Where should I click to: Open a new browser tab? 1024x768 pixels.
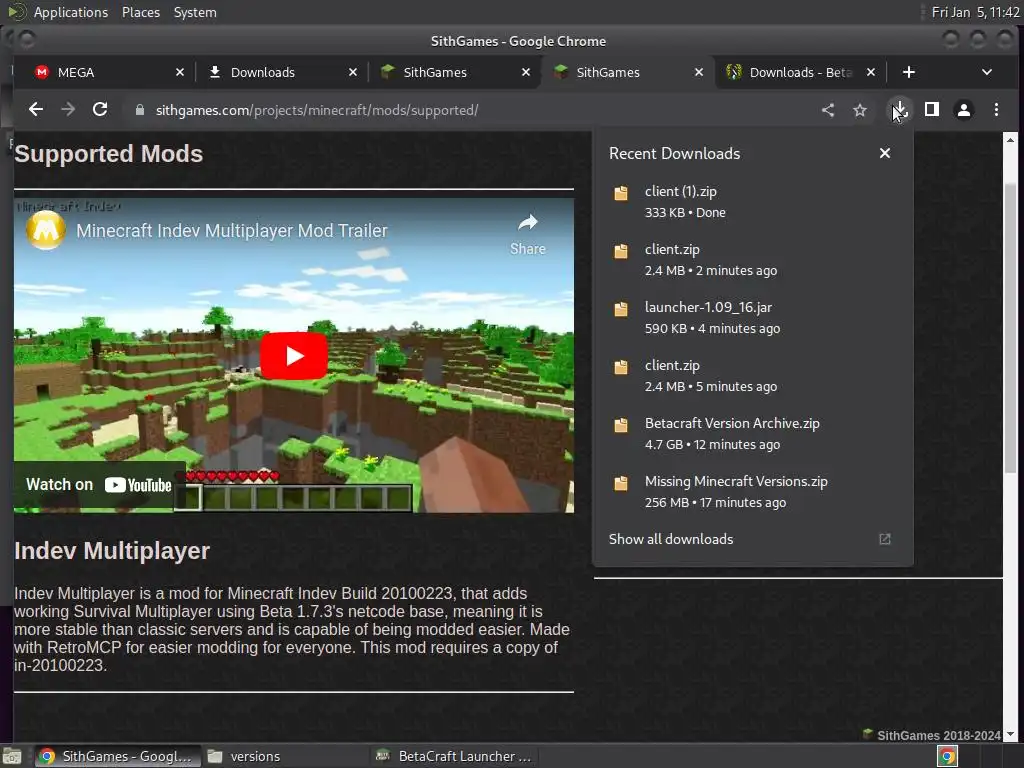coord(908,72)
